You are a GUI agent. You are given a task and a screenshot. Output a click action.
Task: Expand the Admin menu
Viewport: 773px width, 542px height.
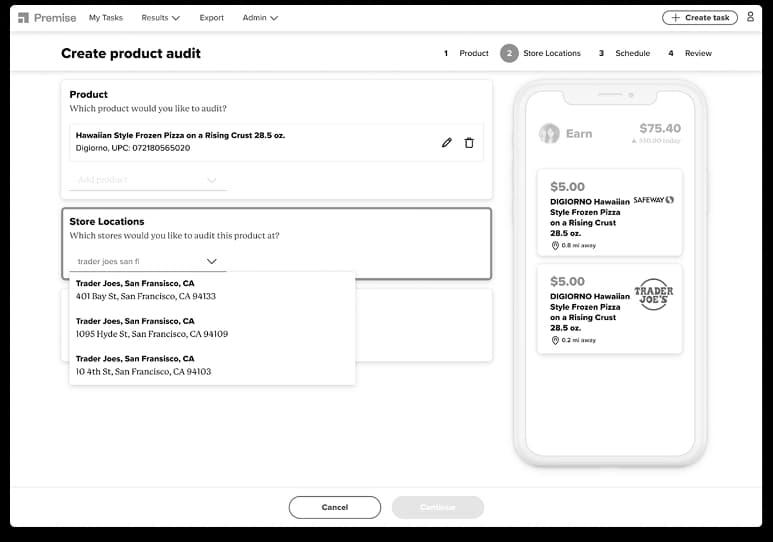(x=260, y=18)
